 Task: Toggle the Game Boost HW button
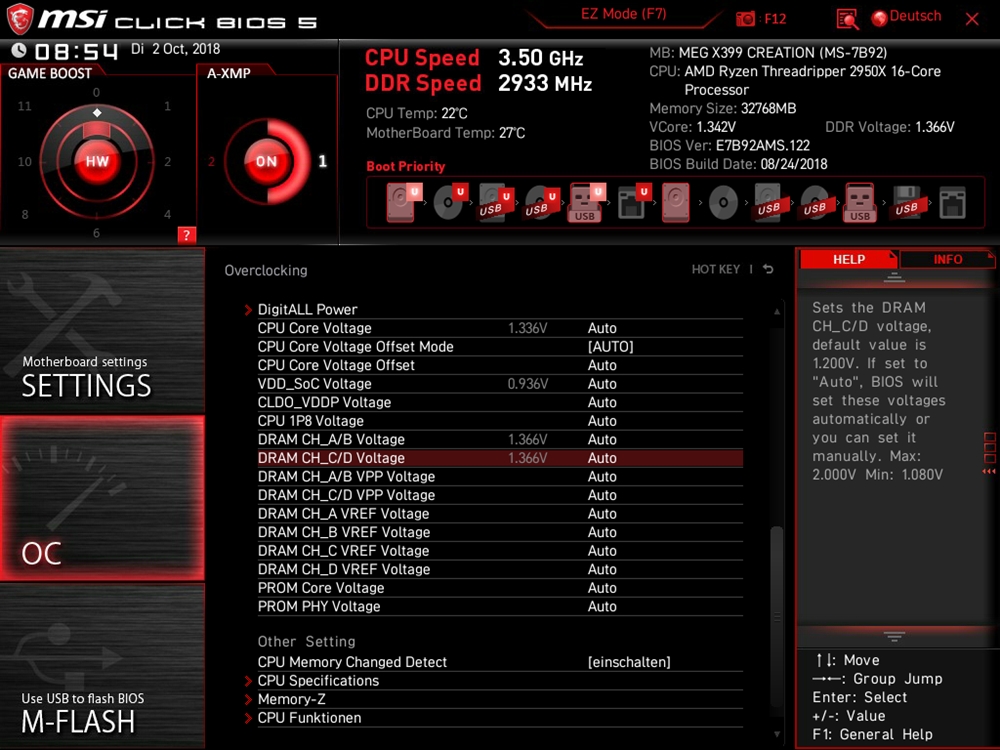point(97,161)
